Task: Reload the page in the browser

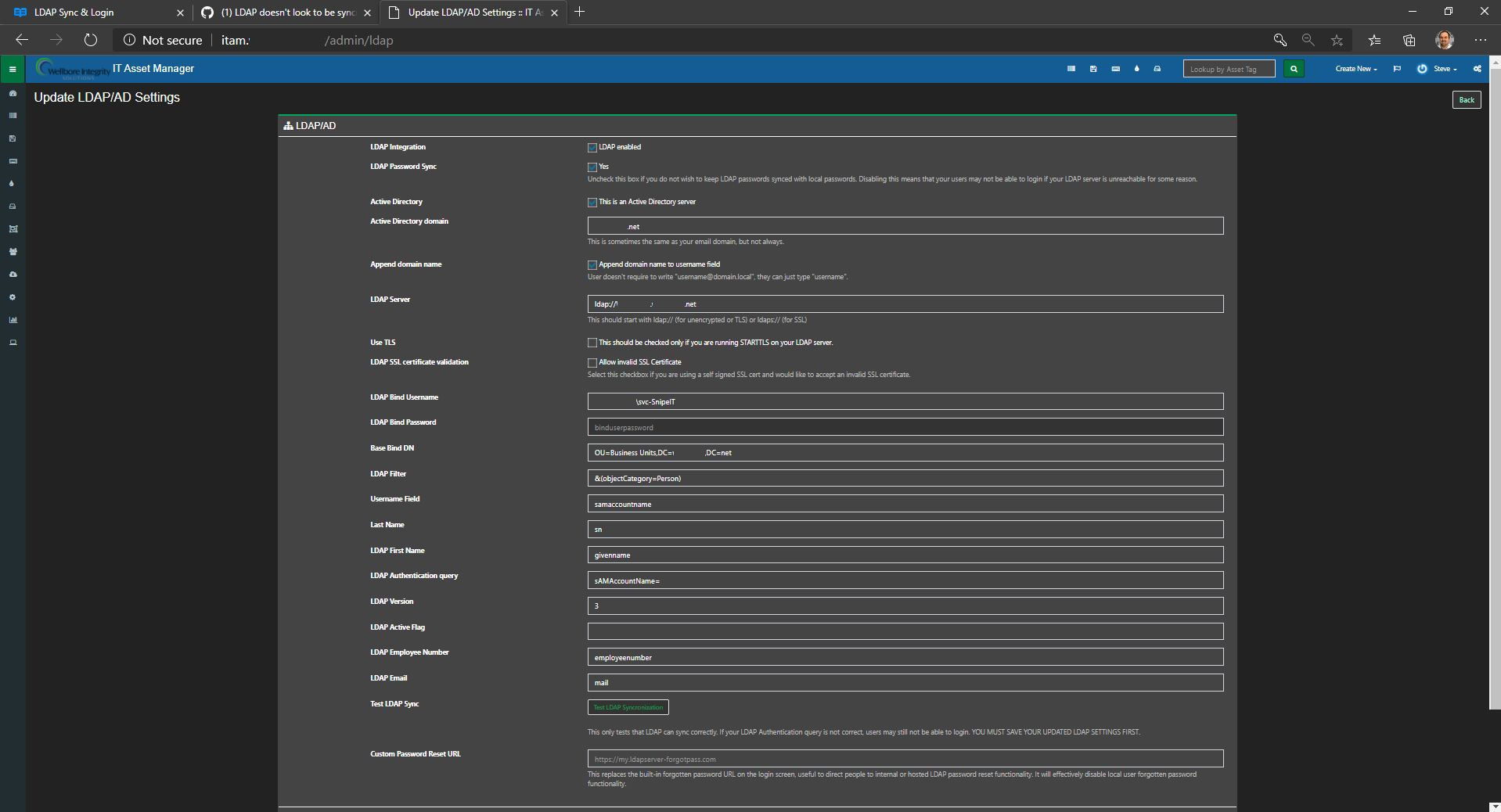Action: [x=91, y=40]
